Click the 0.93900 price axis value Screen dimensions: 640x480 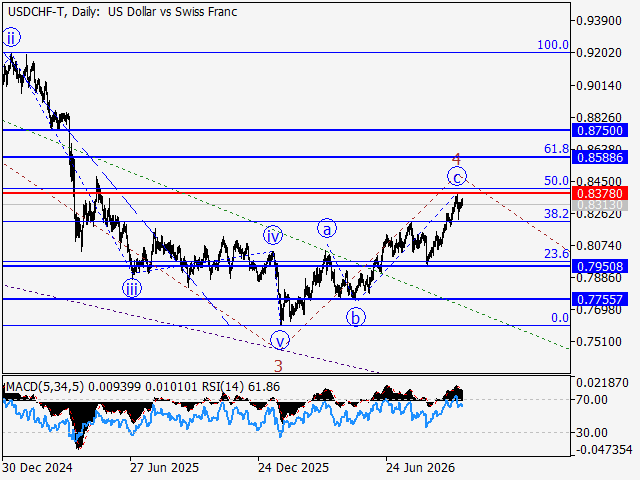point(599,20)
